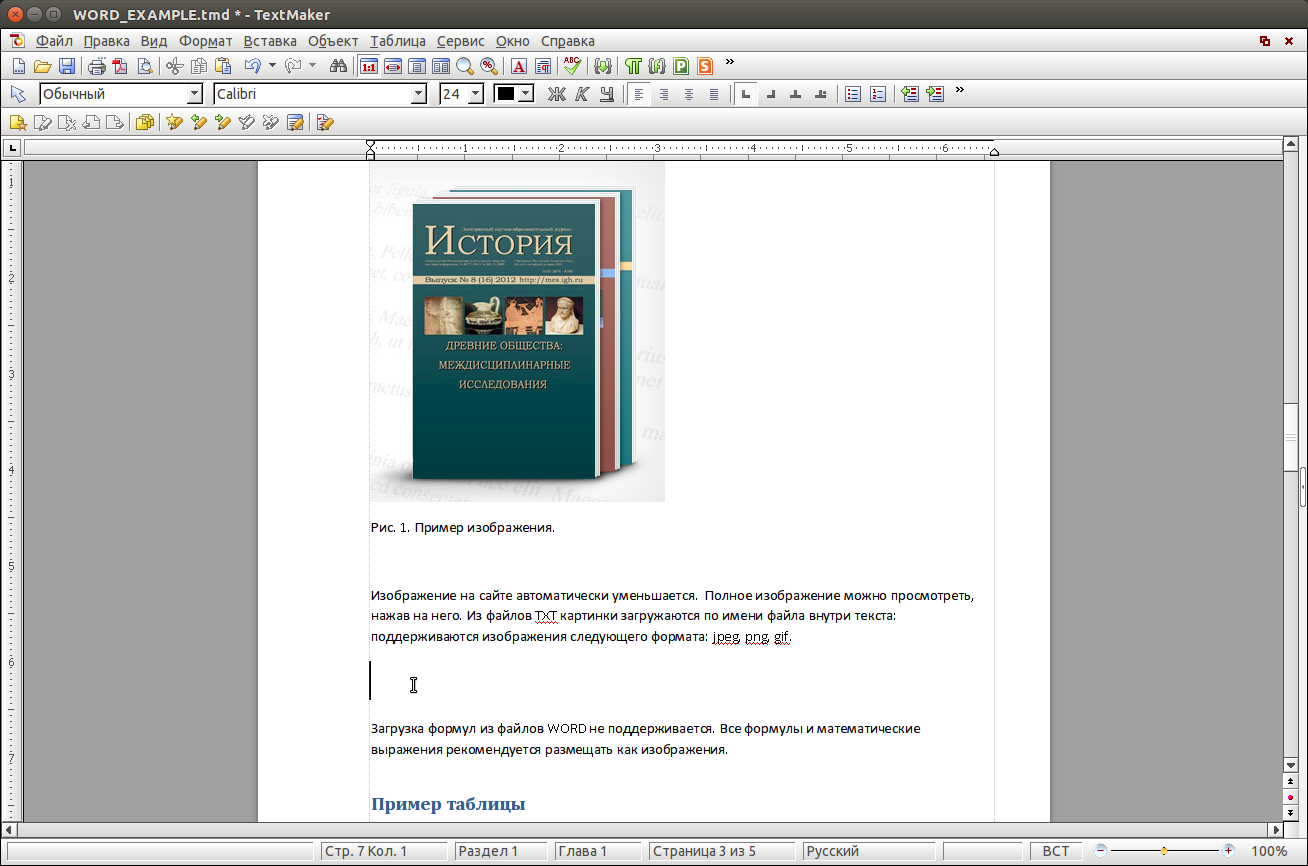Copy selection using the copy icon
The width and height of the screenshot is (1308, 866).
coord(199,67)
